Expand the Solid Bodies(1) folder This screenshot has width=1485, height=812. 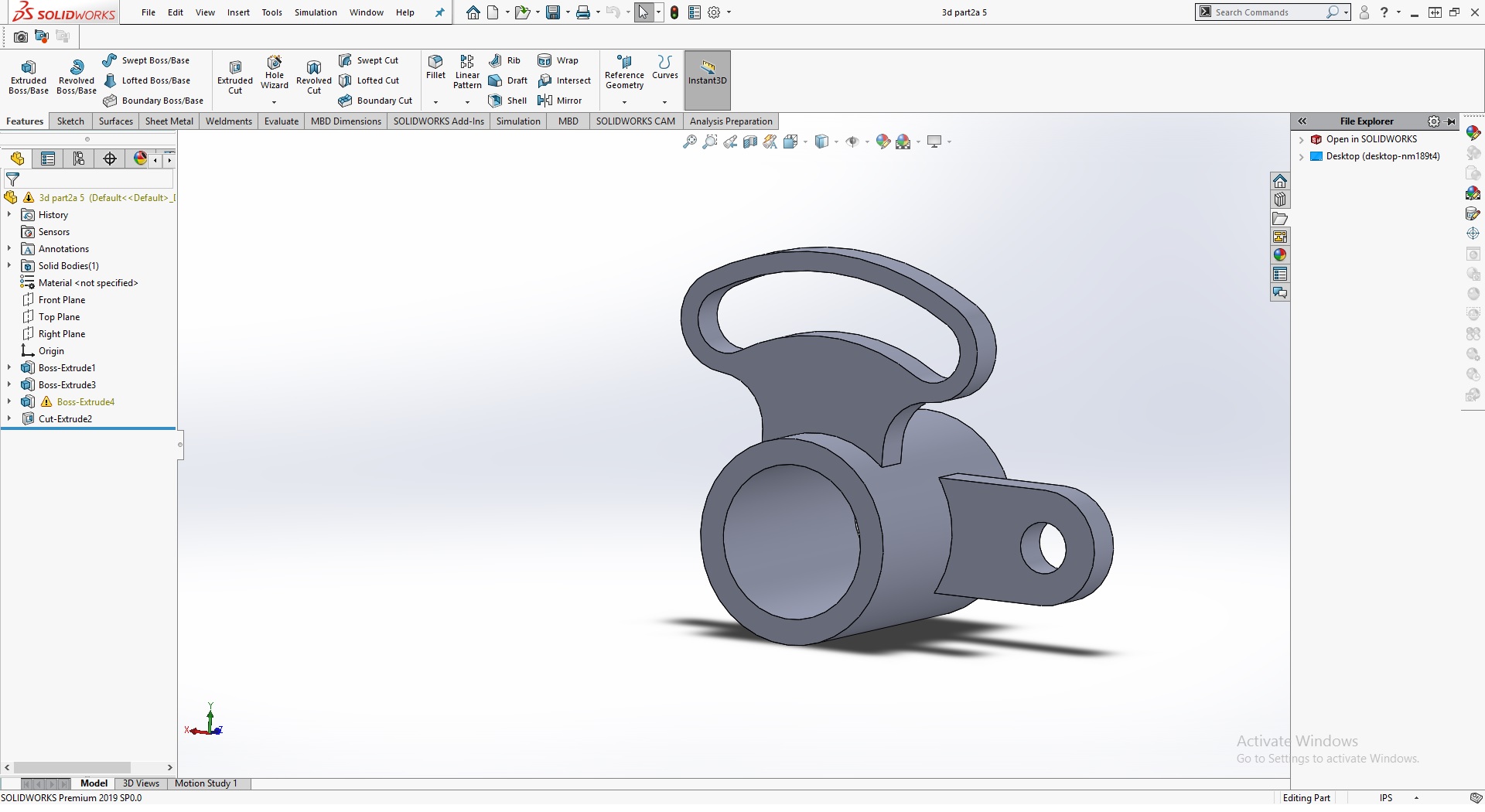click(9, 266)
